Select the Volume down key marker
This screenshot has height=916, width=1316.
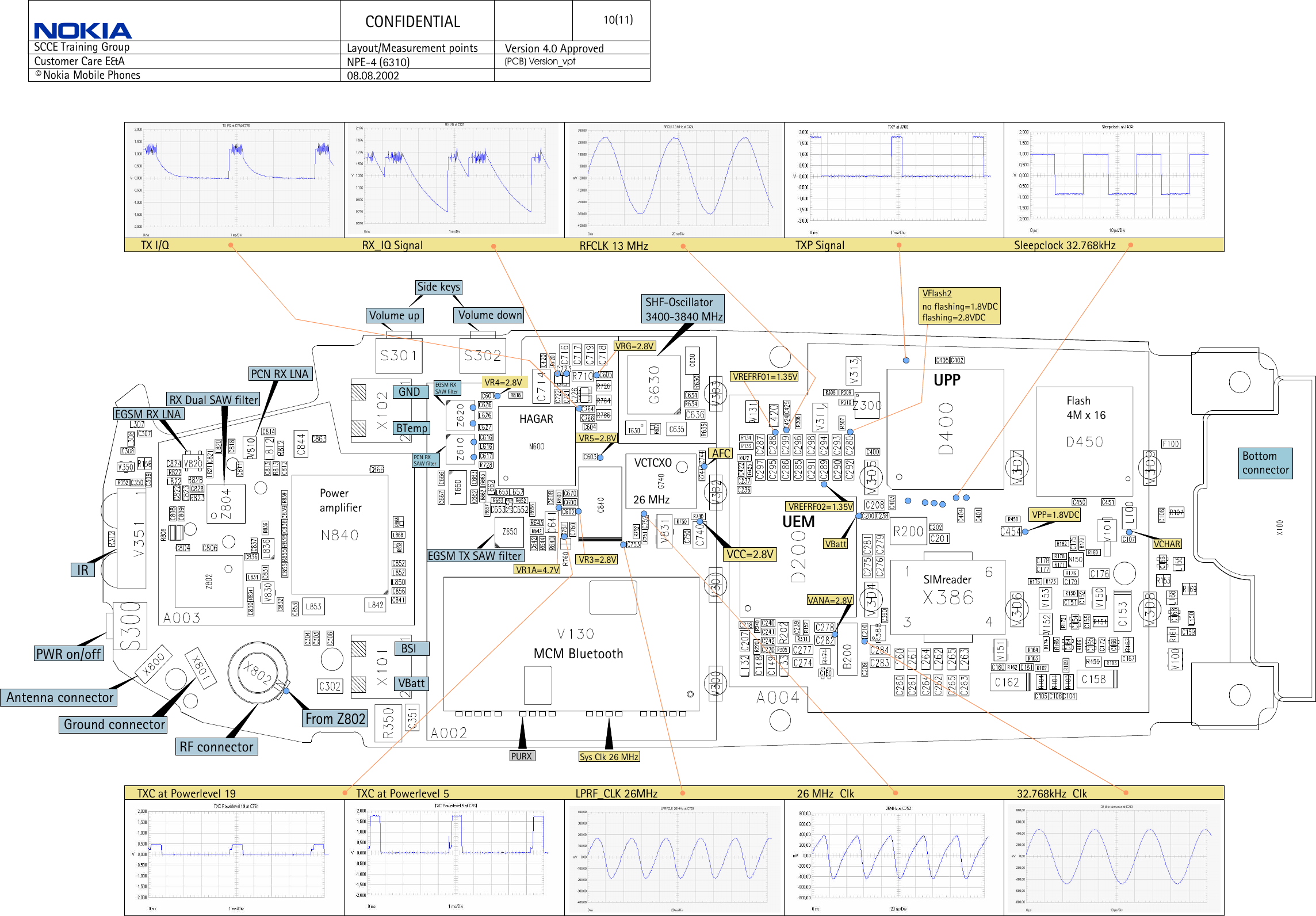tap(488, 315)
